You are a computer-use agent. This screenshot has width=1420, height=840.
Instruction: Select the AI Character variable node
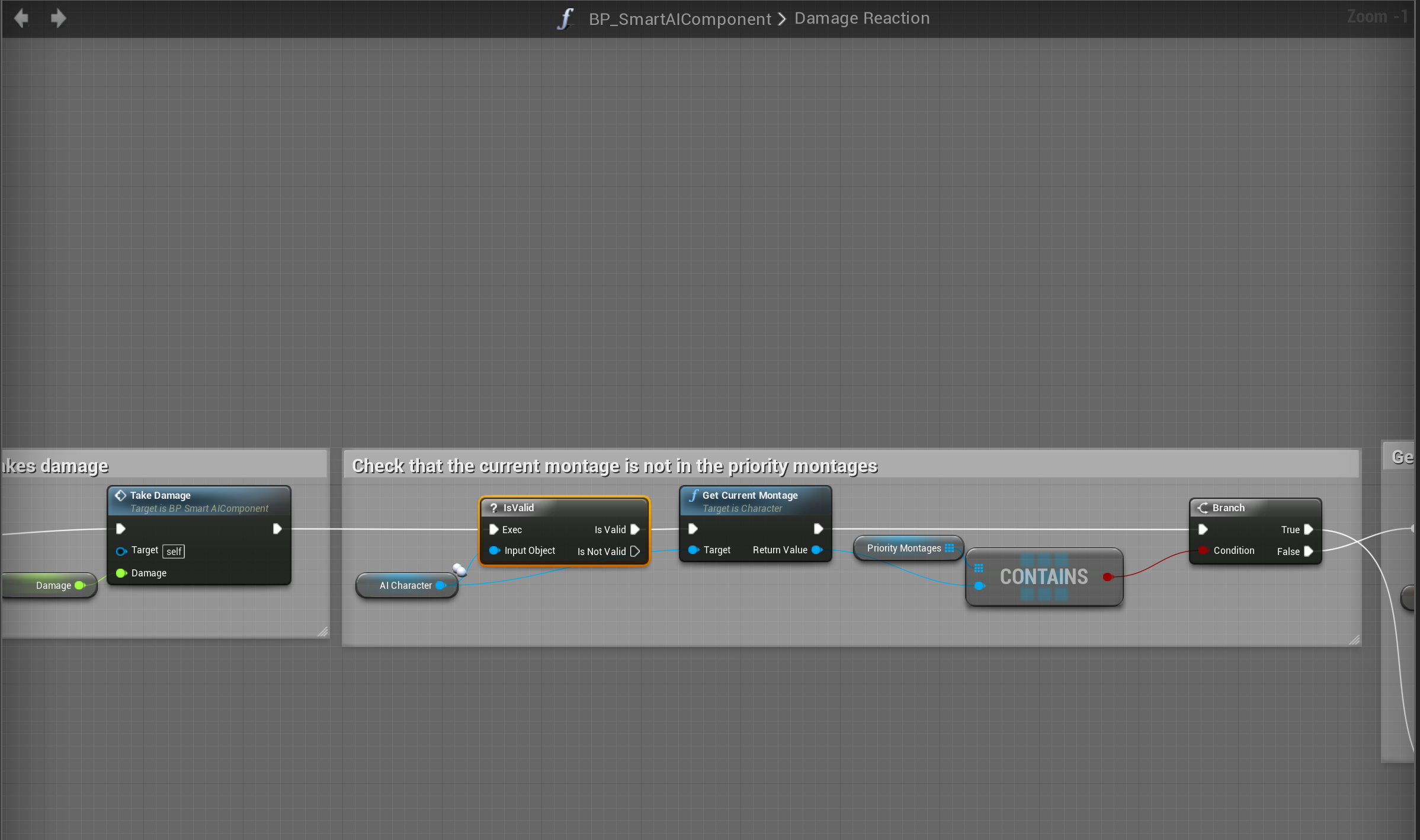click(405, 585)
